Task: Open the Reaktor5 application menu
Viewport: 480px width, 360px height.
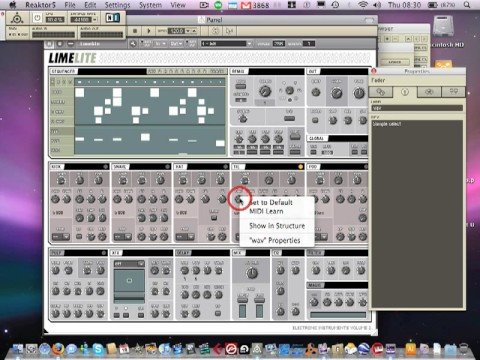Action: 40,5
